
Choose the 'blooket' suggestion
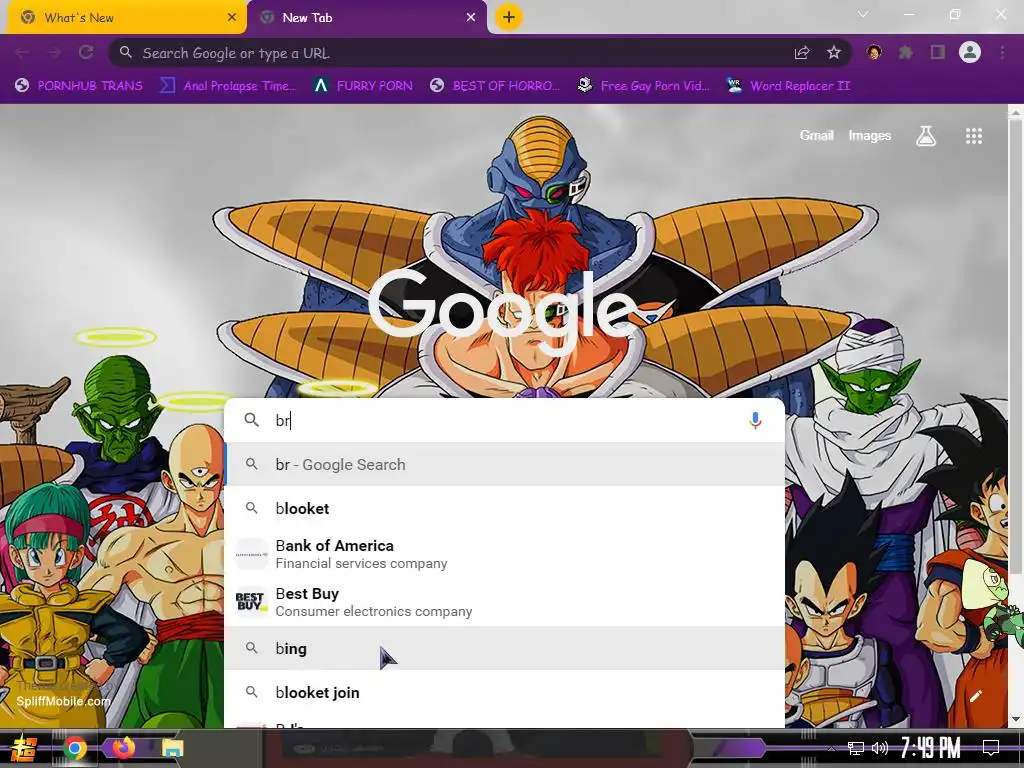pos(504,508)
